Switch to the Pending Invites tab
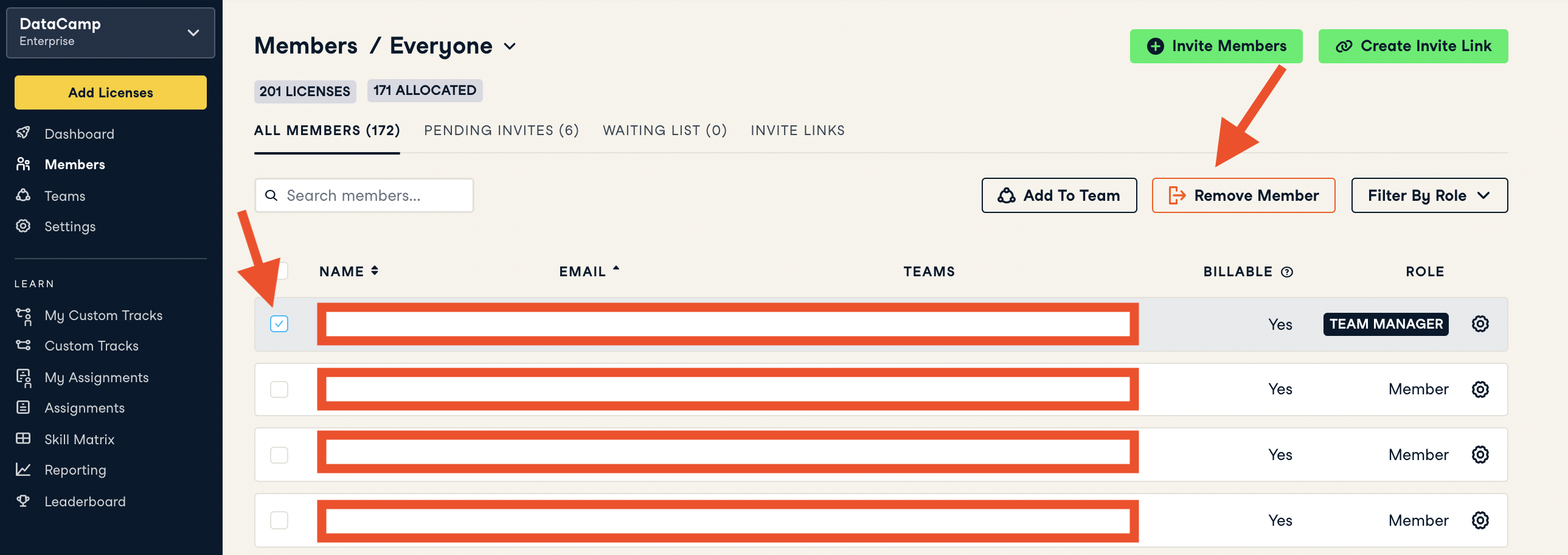The width and height of the screenshot is (1568, 555). click(x=501, y=130)
